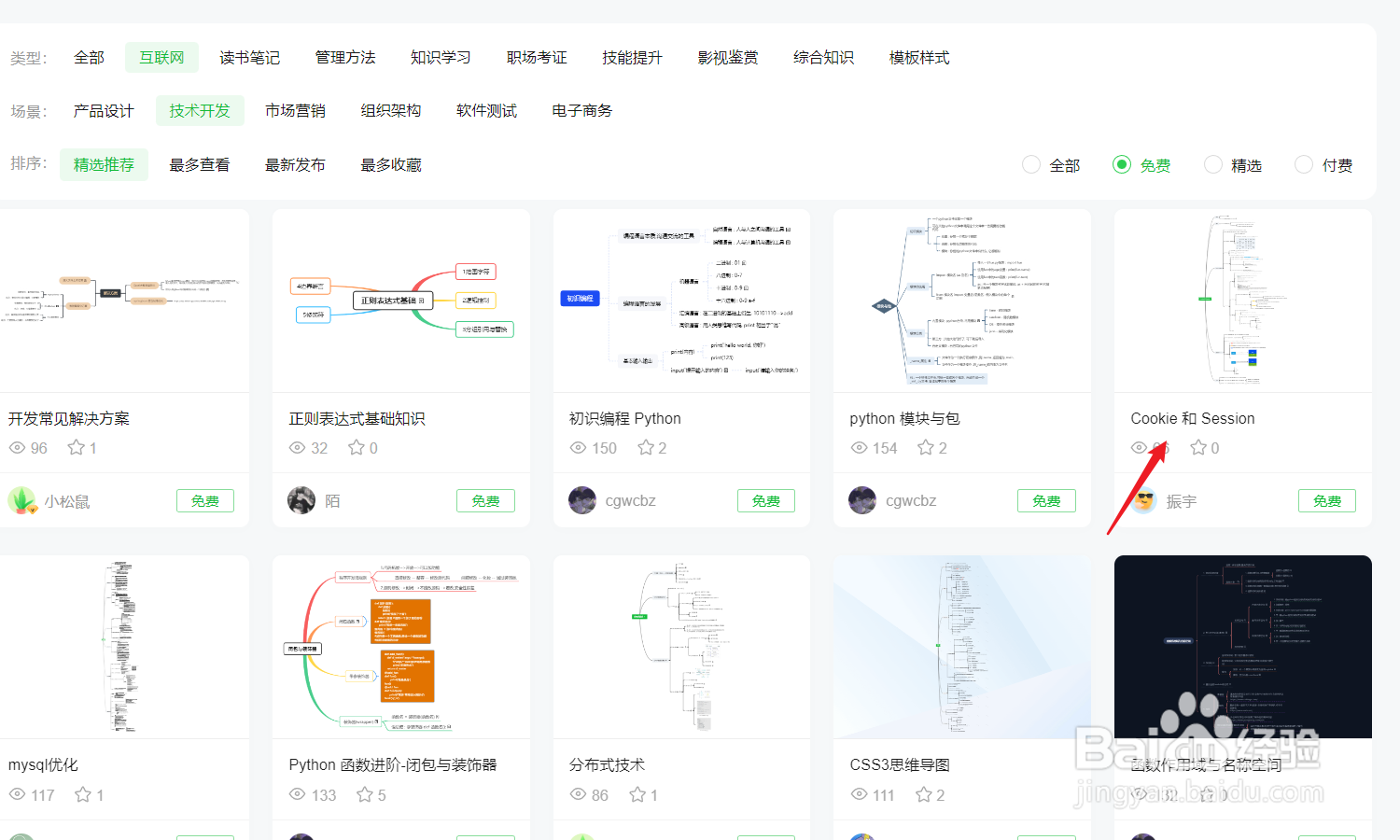Open the Cookie 和 Session template title link
Screen dimensions: 1400x840
point(1192,418)
